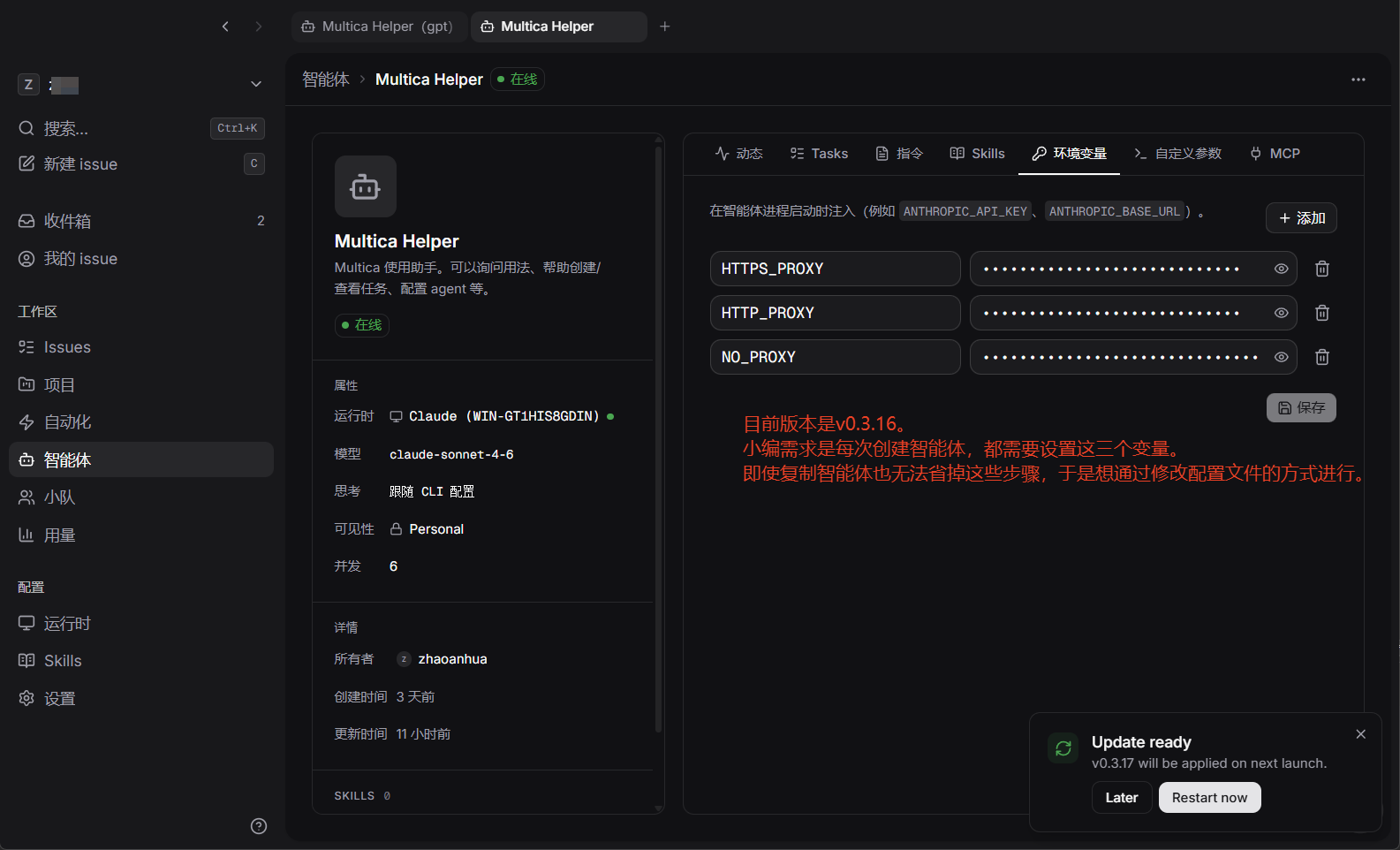Switch to the MCP tab

click(1275, 154)
